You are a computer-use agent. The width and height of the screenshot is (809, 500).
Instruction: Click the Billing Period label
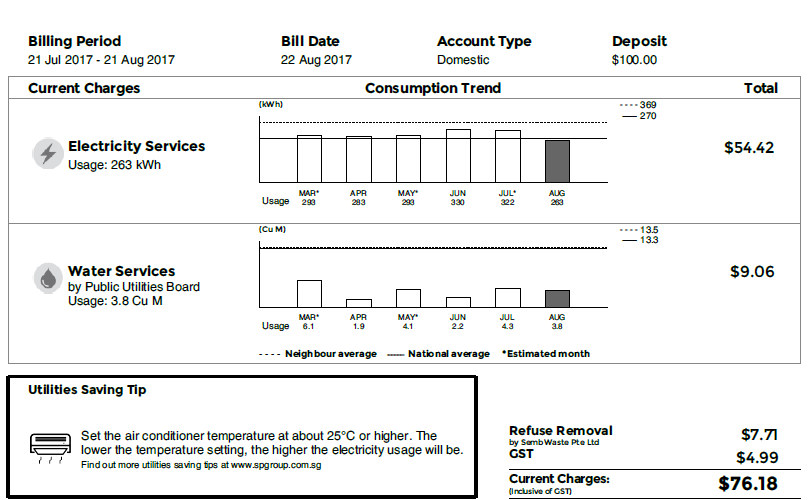coord(74,42)
